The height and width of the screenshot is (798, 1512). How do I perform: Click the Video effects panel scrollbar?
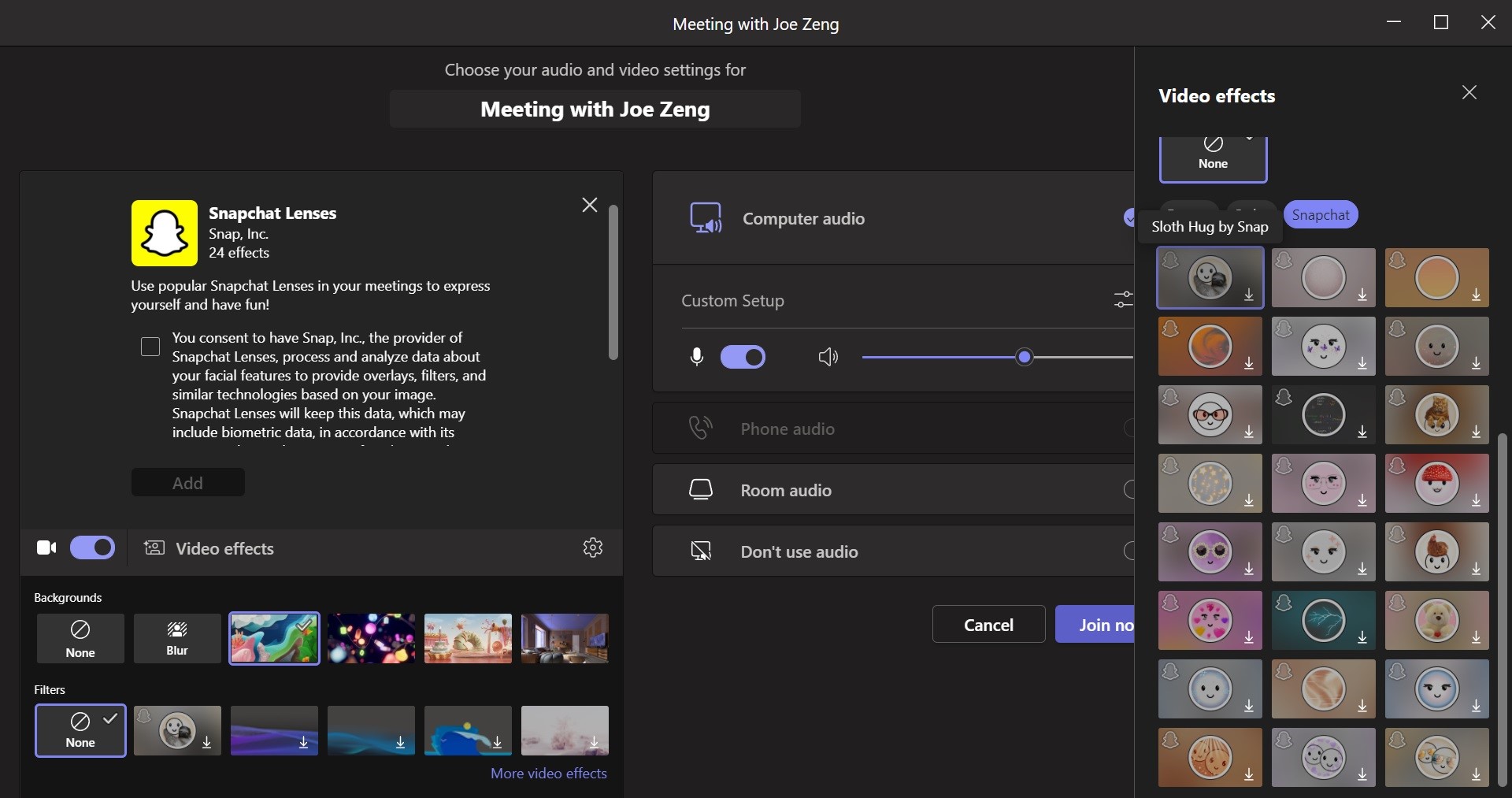tap(1503, 607)
